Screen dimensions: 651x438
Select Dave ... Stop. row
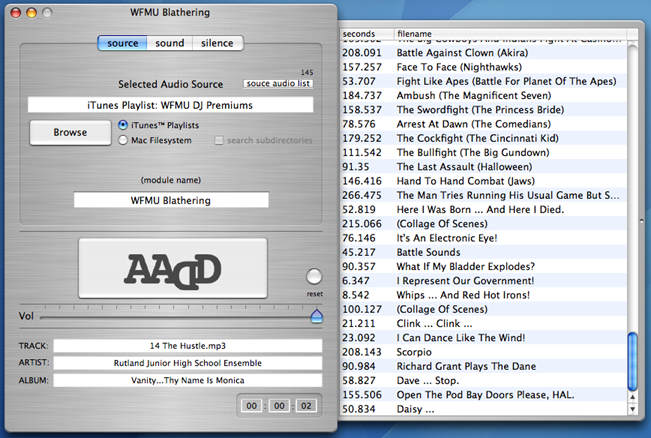click(x=483, y=380)
